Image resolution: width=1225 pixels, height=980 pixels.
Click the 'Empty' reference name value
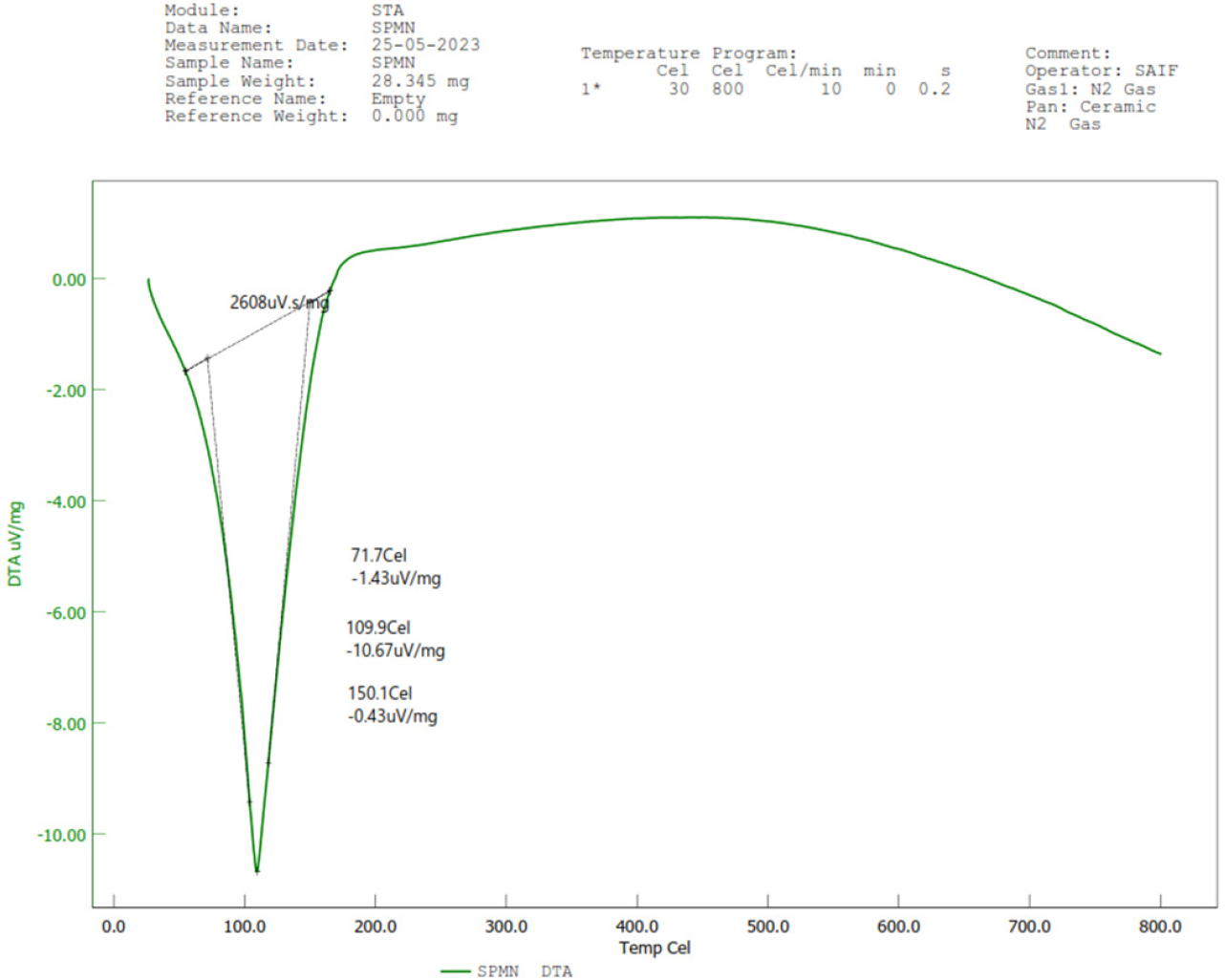398,98
